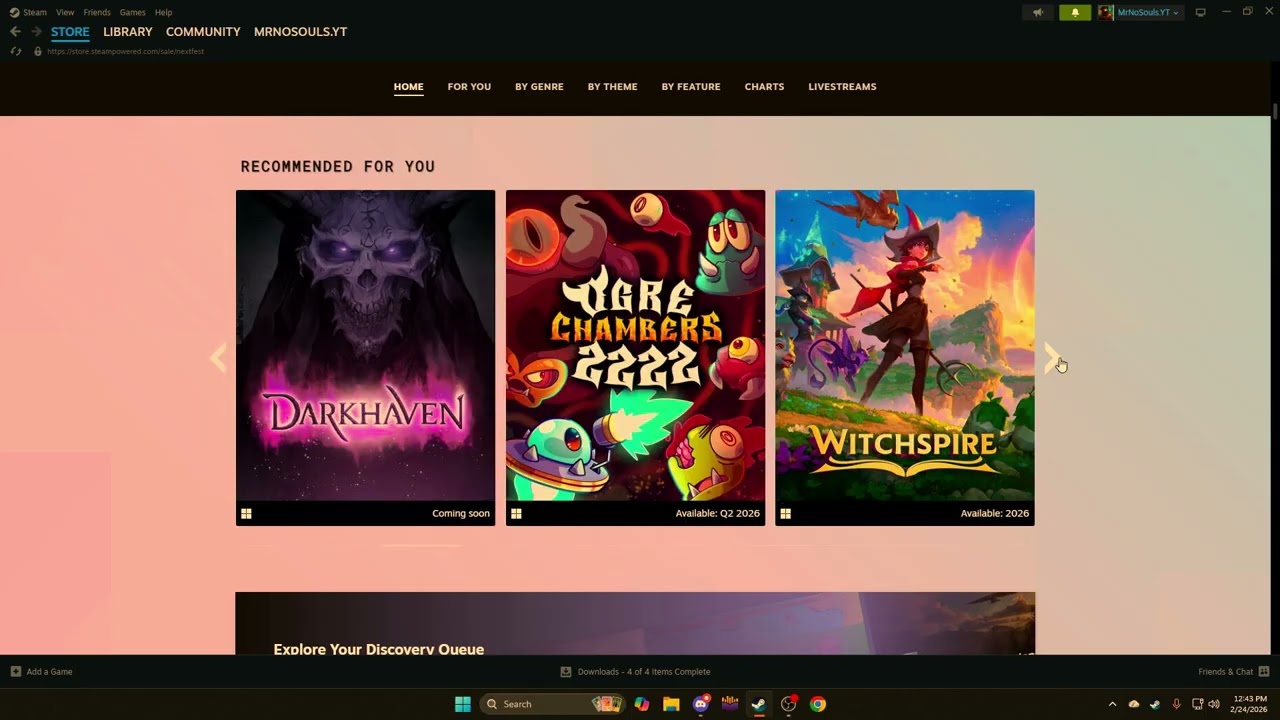The image size is (1280, 720).
Task: Open the Games menu
Action: [x=132, y=12]
